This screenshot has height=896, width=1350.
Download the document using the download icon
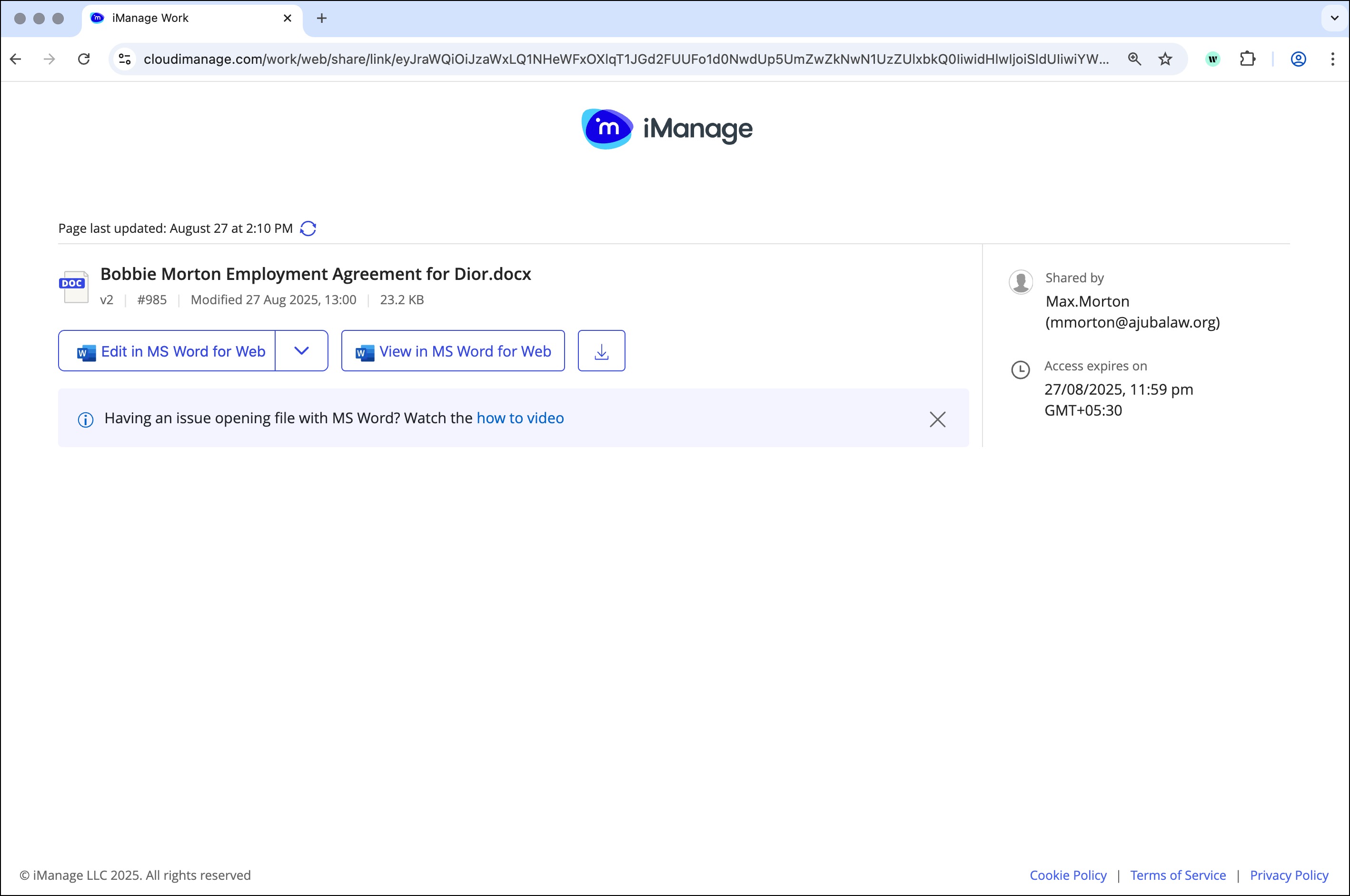(x=601, y=351)
